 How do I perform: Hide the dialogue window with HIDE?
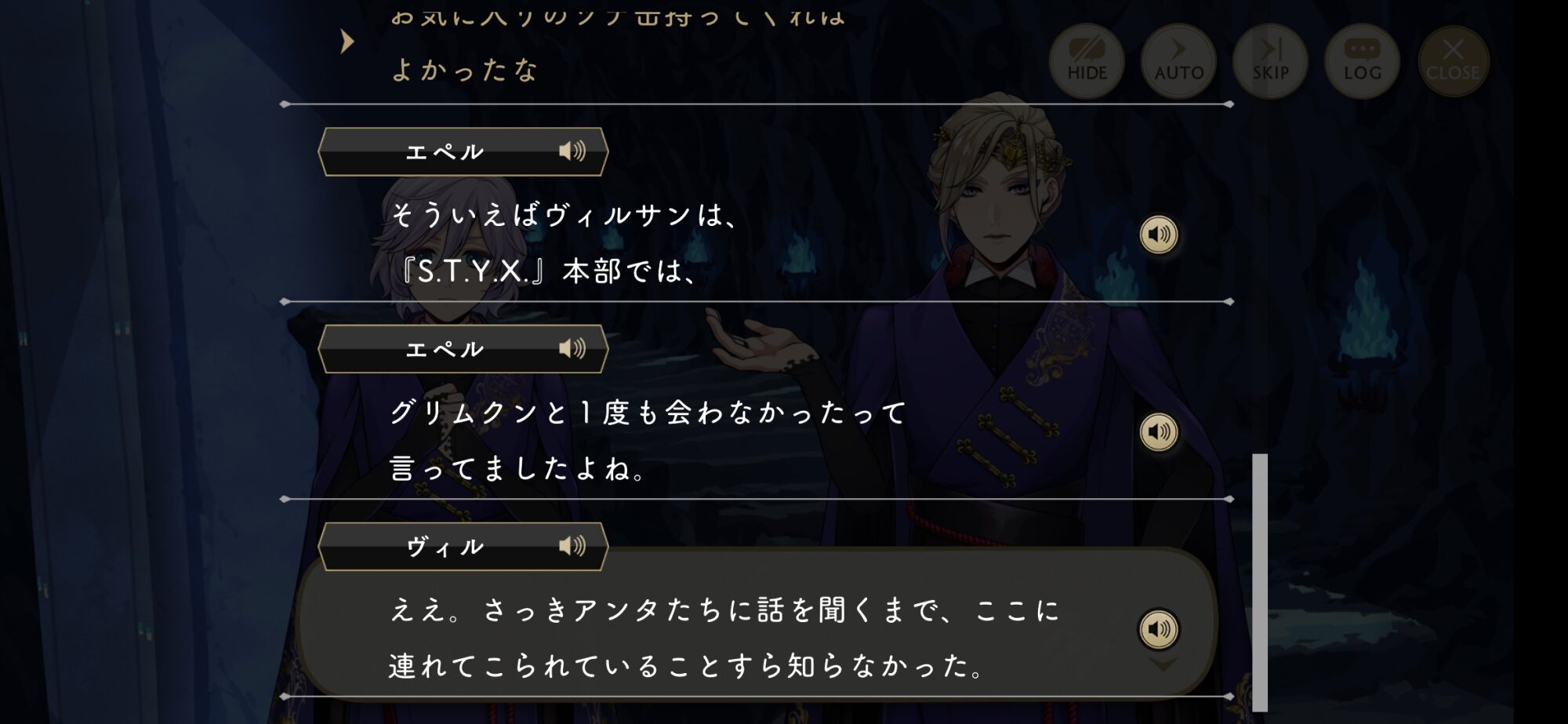coord(1087,61)
